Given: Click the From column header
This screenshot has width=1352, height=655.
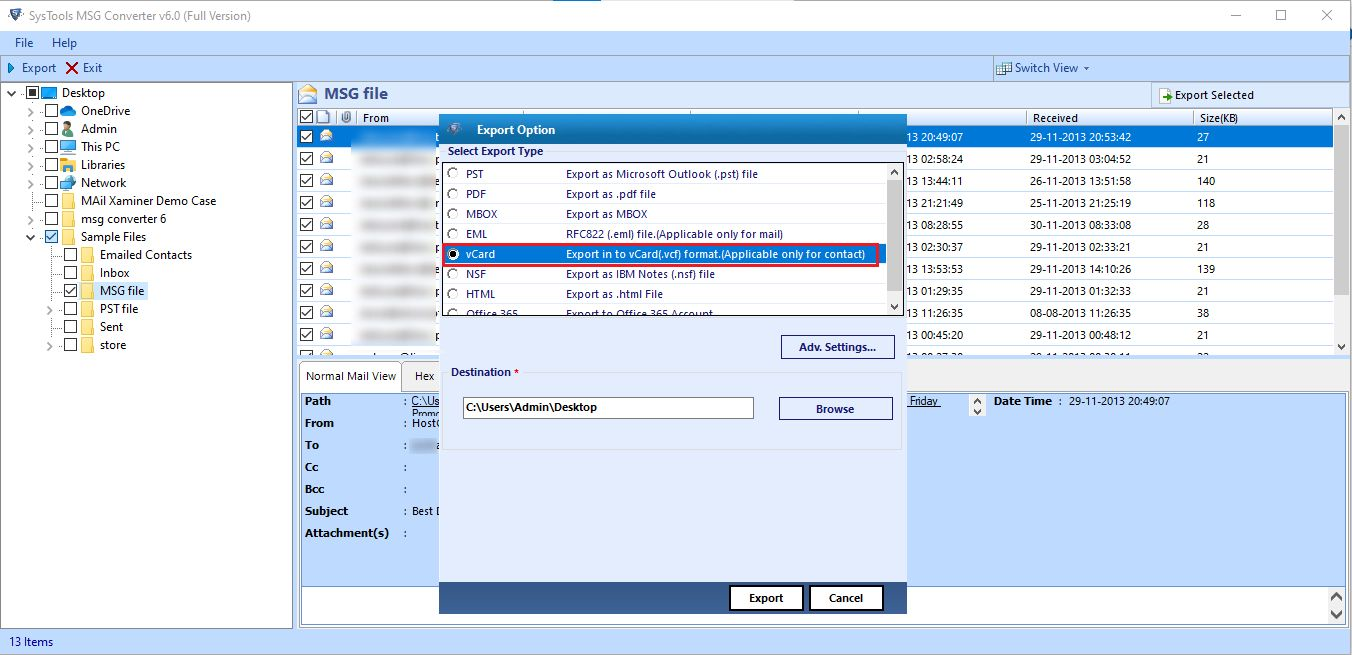Looking at the screenshot, I should pyautogui.click(x=440, y=117).
